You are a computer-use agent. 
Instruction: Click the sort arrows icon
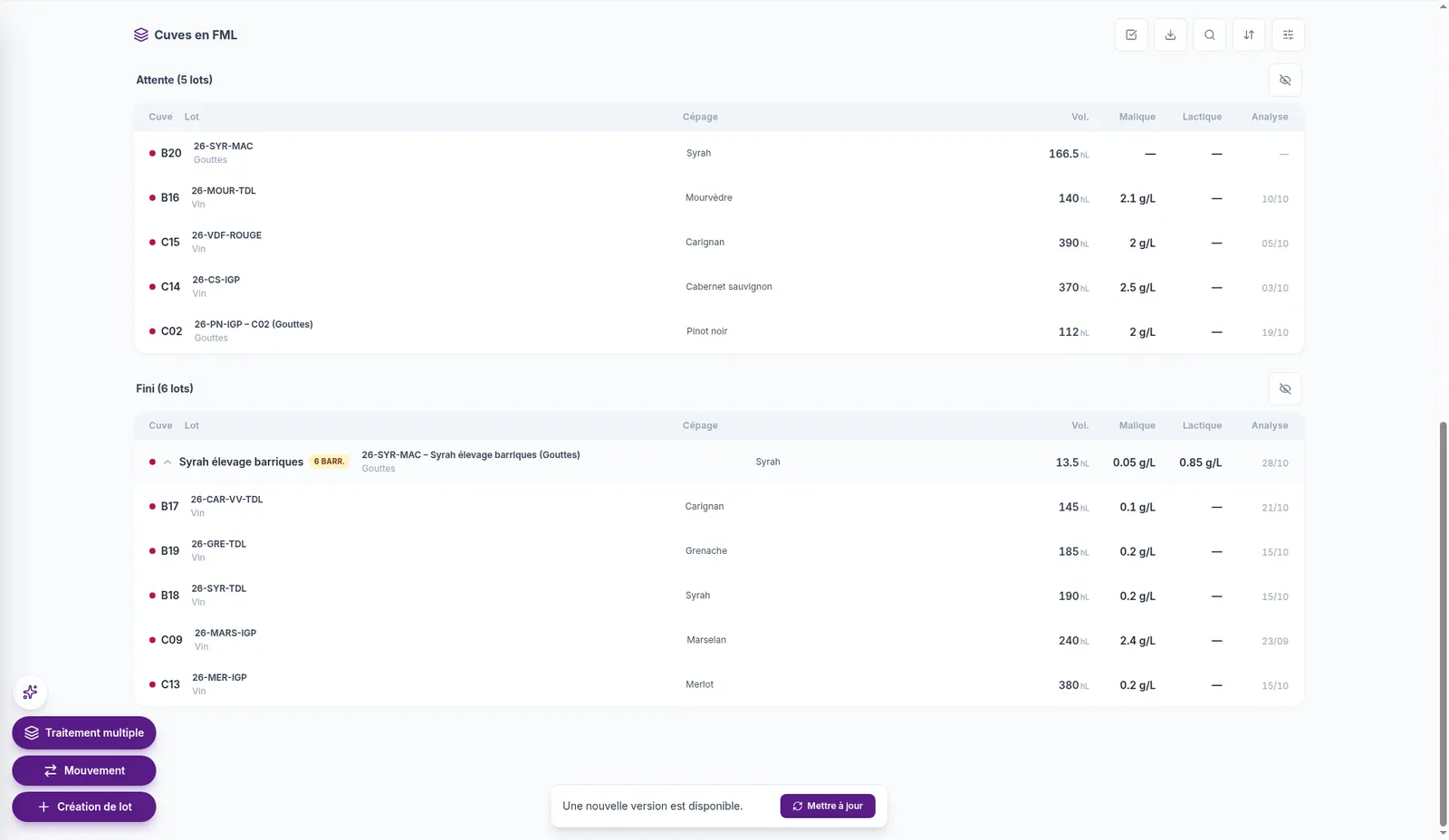(x=1249, y=34)
